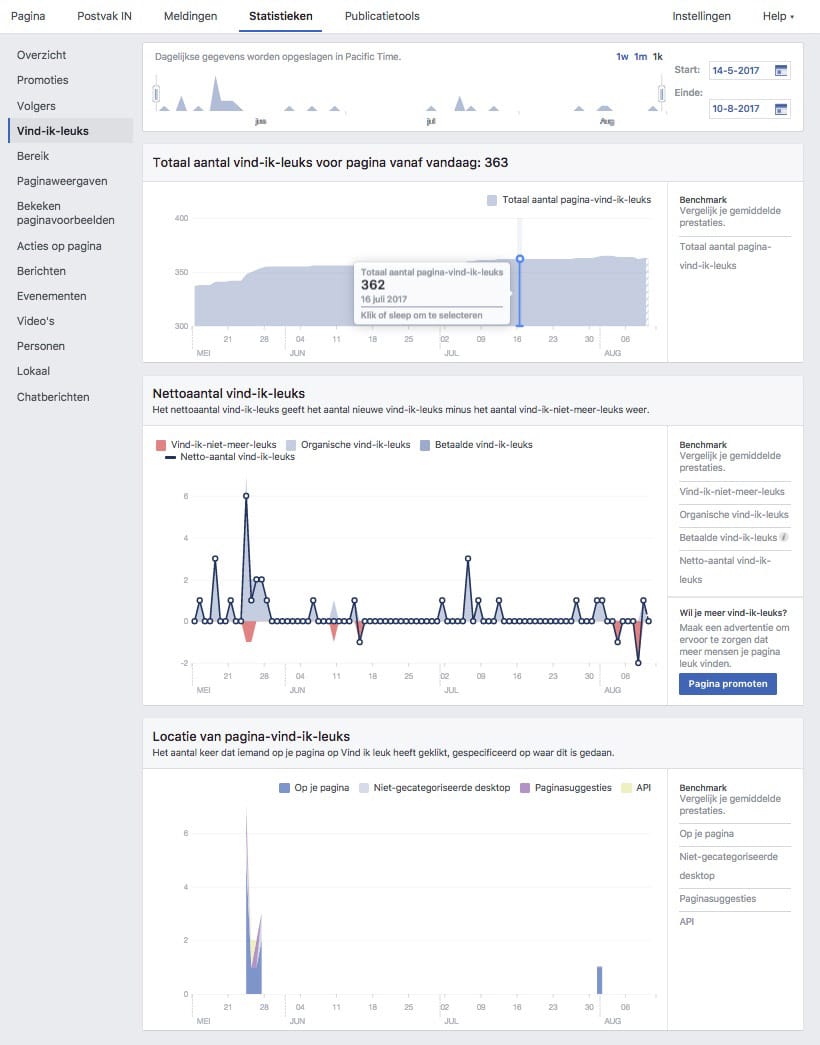This screenshot has width=820, height=1045.
Task: Click the 362 tooltip value
Action: point(373,285)
